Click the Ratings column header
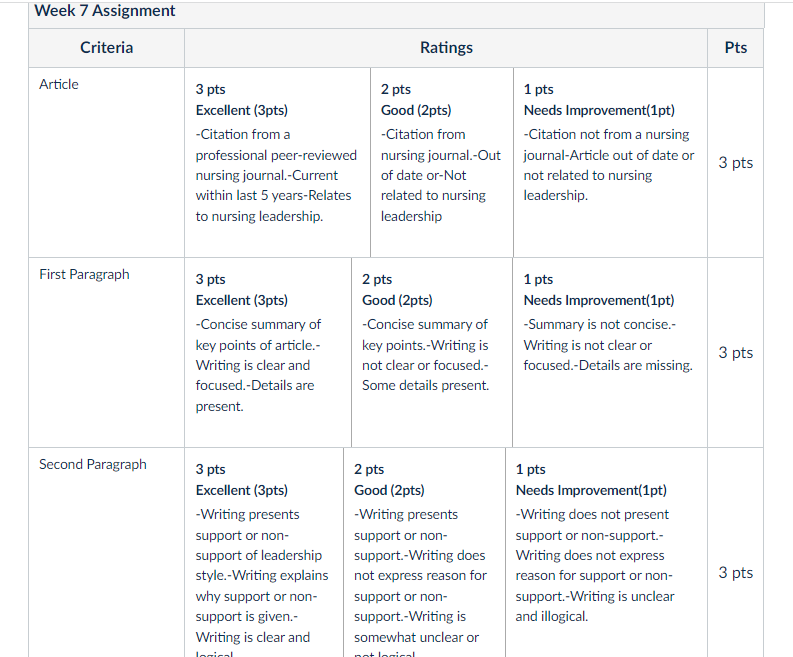 (x=446, y=48)
